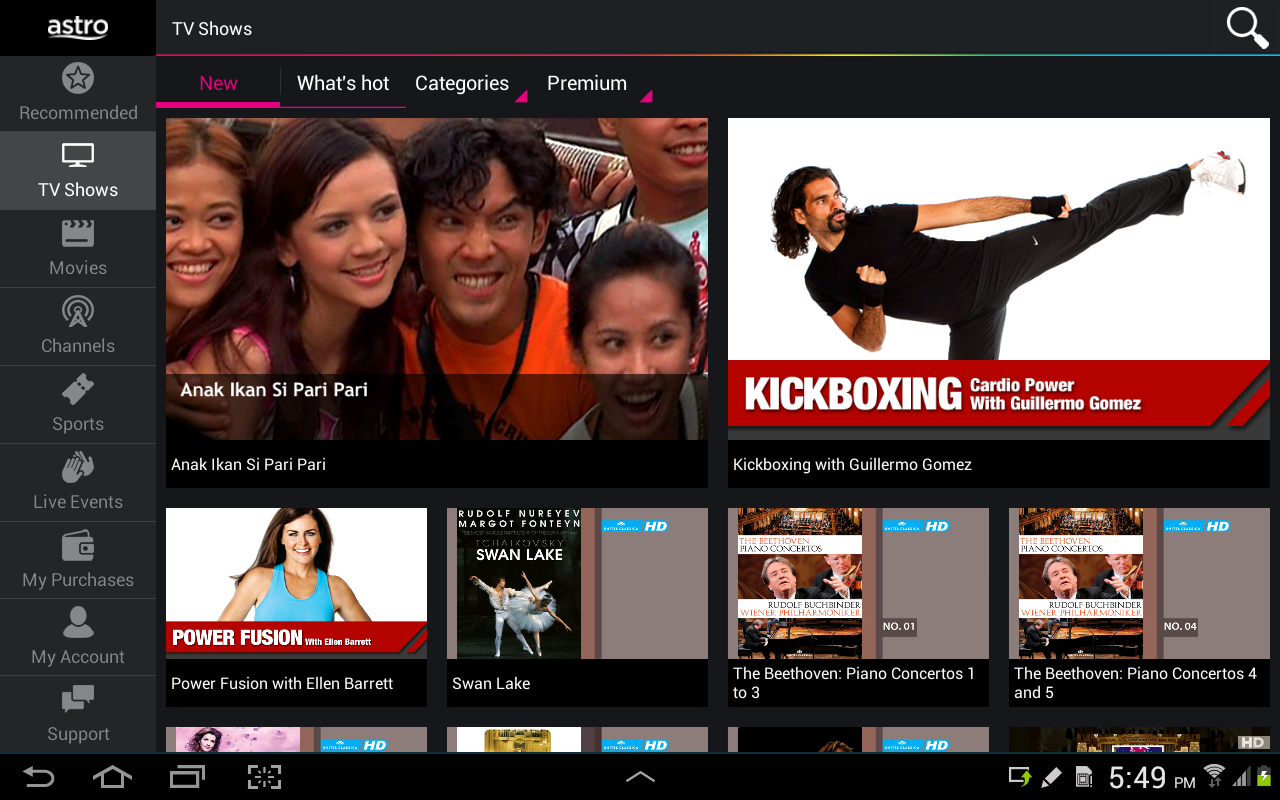Click The Beethoven: Piano Concertos 1 to 3 caption
1280x800 pixels.
point(854,683)
